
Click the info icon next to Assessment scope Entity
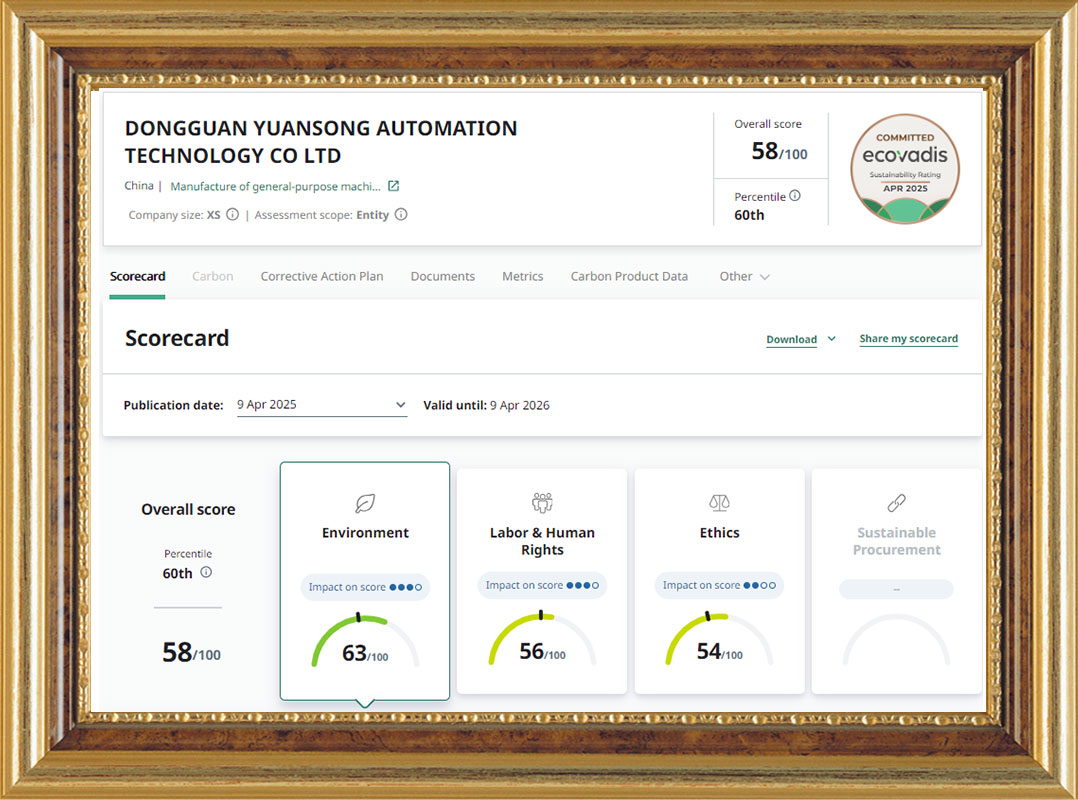click(401, 214)
